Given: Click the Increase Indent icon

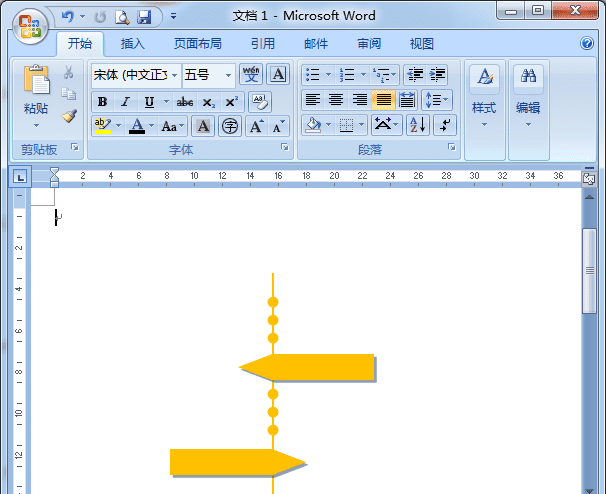Looking at the screenshot, I should click(x=437, y=74).
